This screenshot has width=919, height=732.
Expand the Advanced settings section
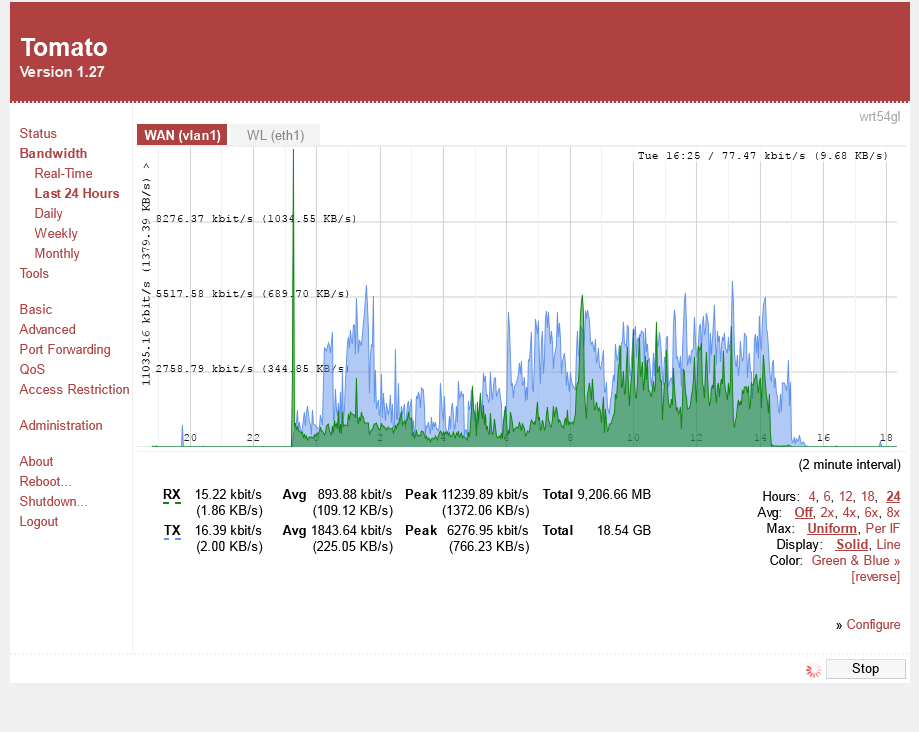pos(47,330)
